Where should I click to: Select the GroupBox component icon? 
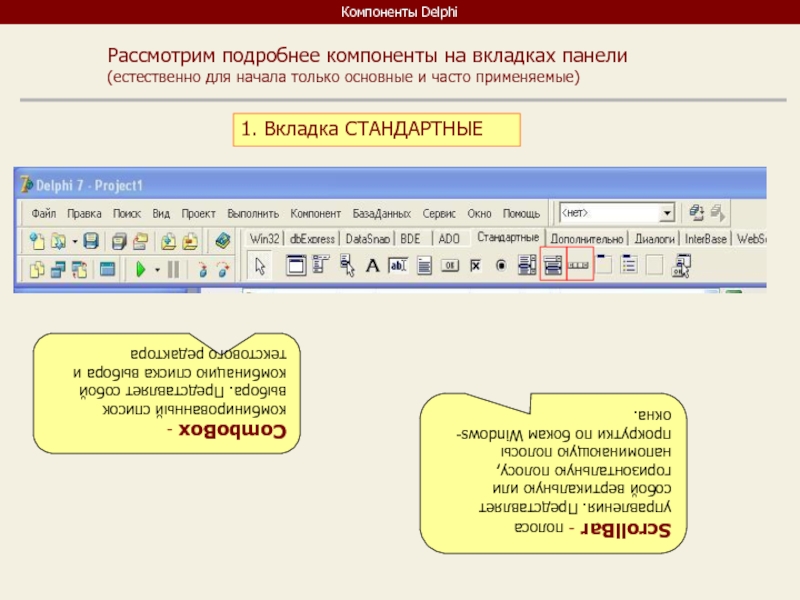(604, 264)
